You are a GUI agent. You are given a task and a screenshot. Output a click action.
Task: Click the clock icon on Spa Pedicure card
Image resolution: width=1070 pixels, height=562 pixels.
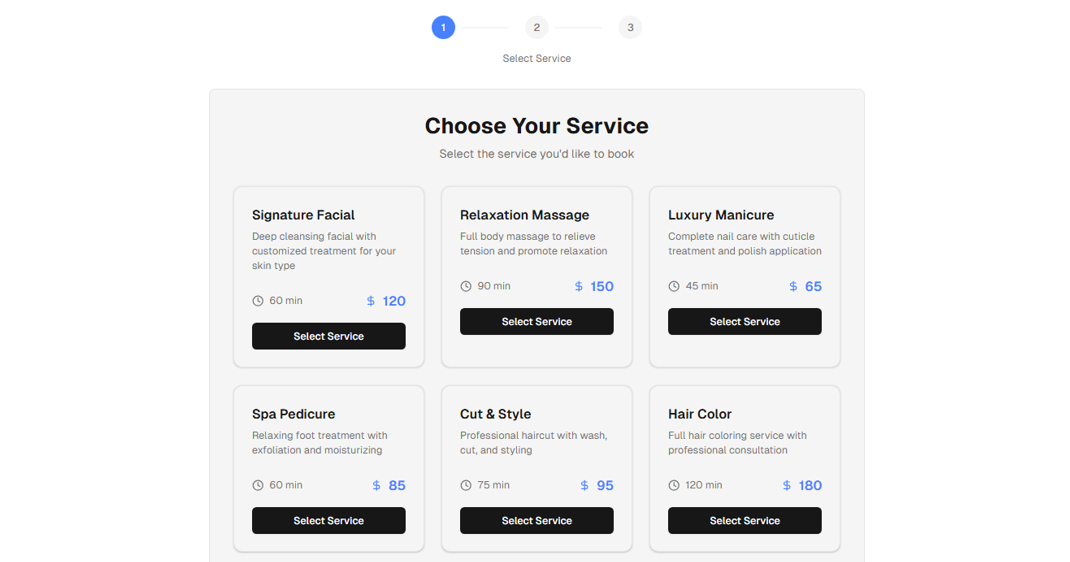(x=257, y=486)
